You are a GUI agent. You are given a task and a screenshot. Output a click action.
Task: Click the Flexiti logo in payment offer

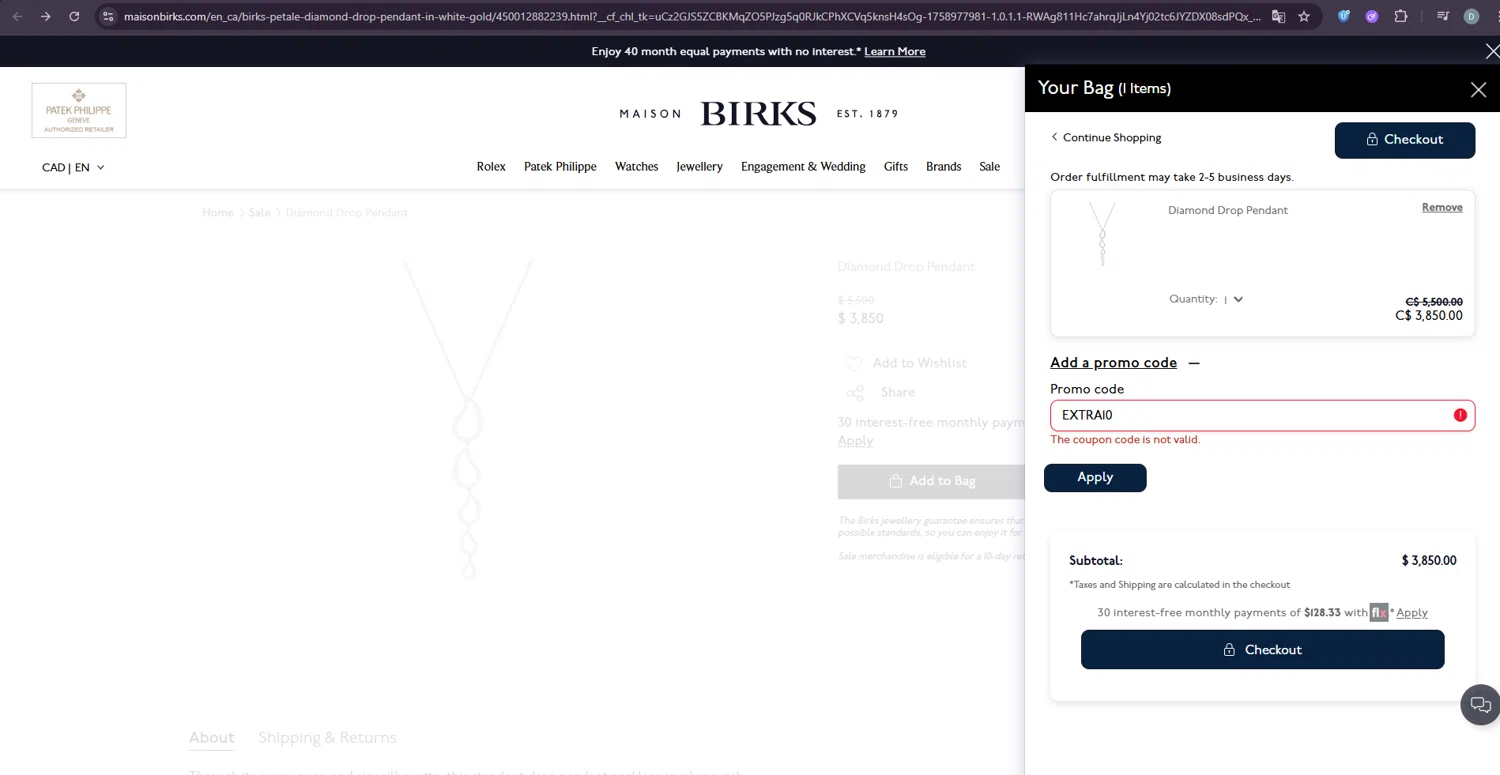pyautogui.click(x=1379, y=612)
